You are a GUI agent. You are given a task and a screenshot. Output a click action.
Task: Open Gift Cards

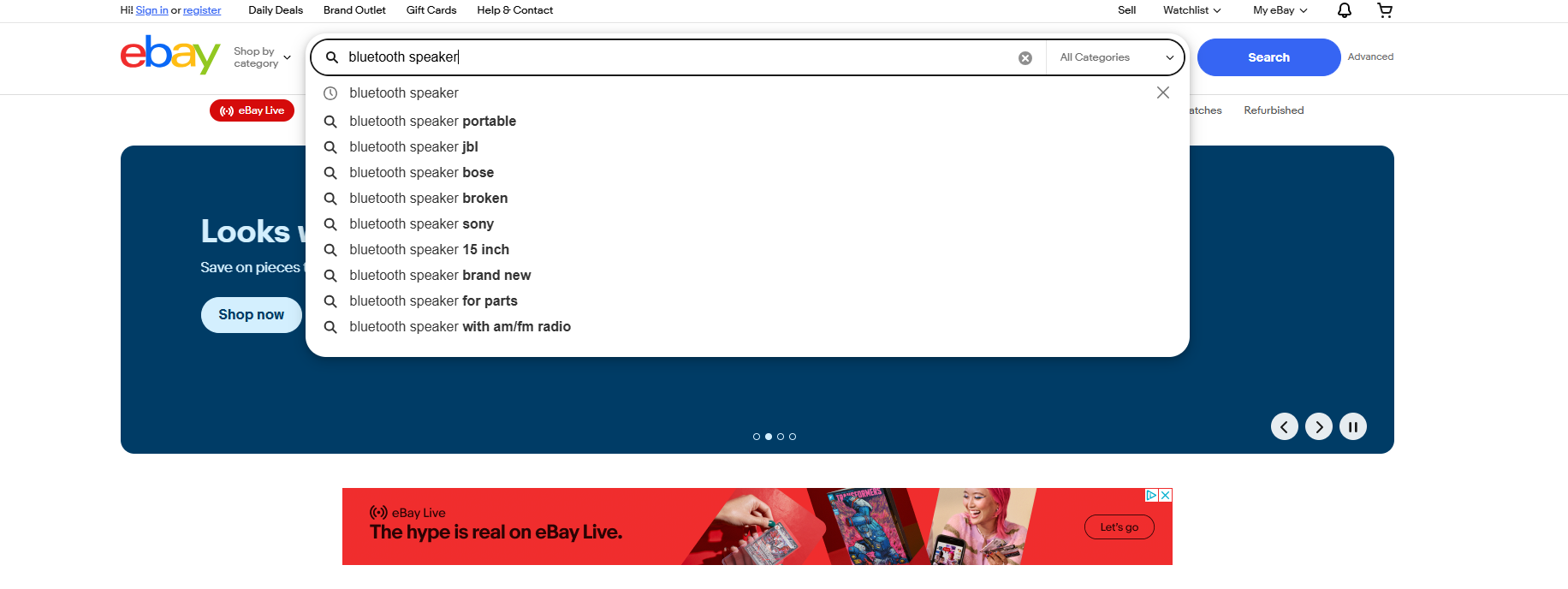pyautogui.click(x=431, y=10)
